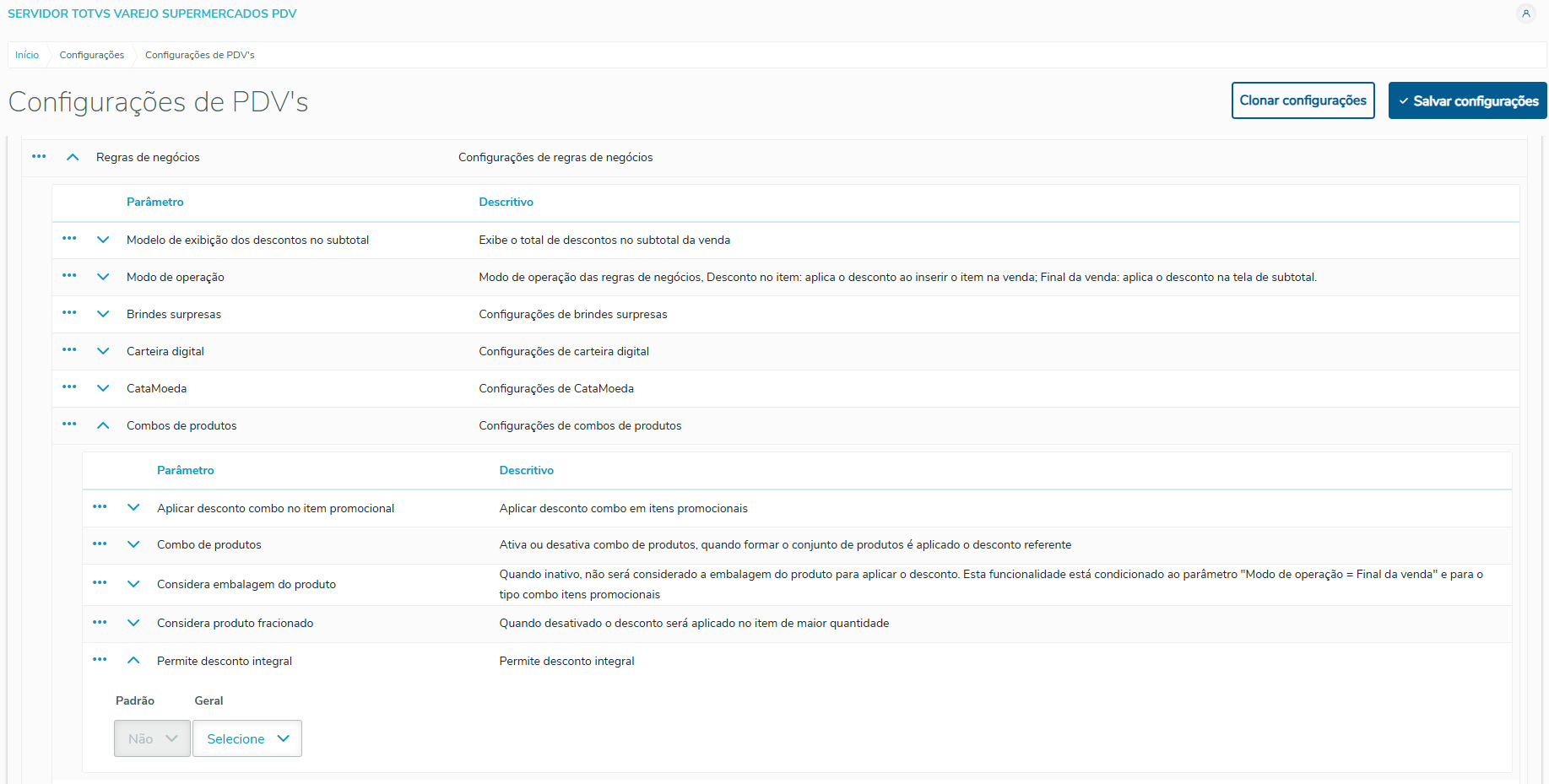1549x784 pixels.
Task: Open options menu for Brindes surpresas
Action: click(69, 313)
